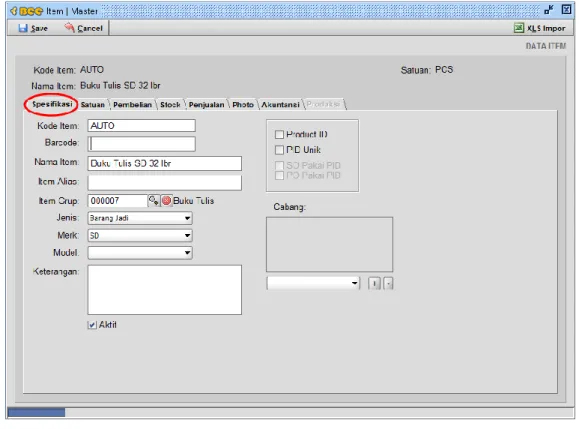Click inside the Keterangan text area

[x=165, y=290]
